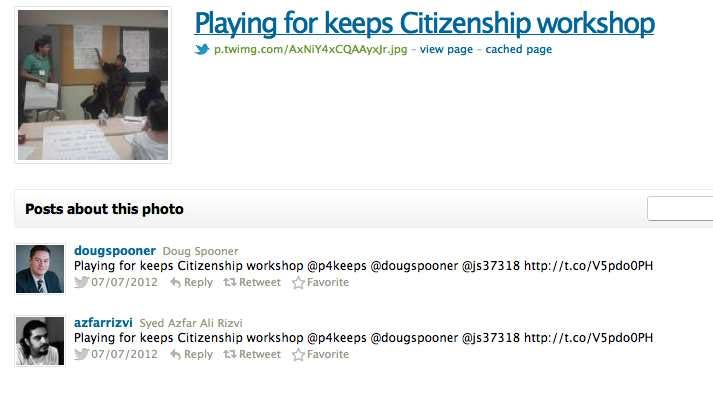Click the Favorite star icon on dougspooner's post
Viewport: 713px width, 404px height.
(298, 283)
